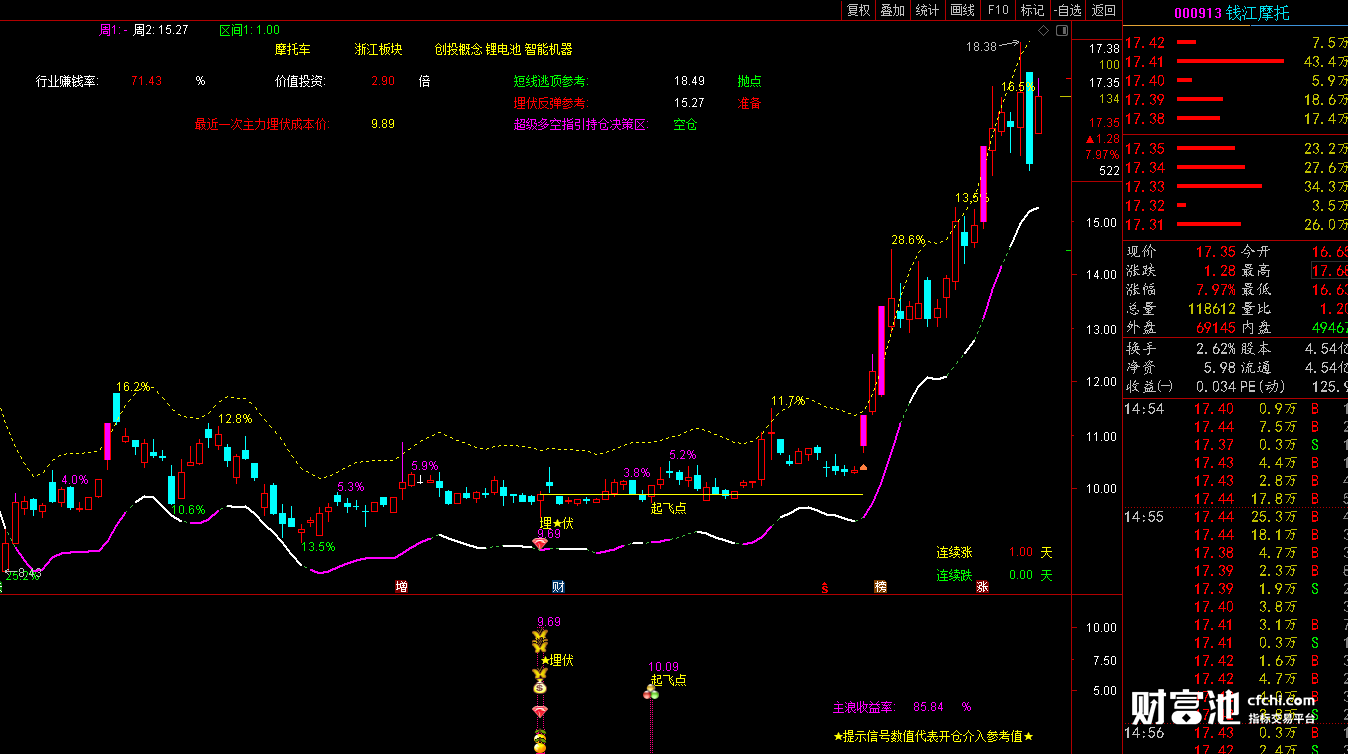Click the 行业赚钱率 71.43 value

coord(146,81)
